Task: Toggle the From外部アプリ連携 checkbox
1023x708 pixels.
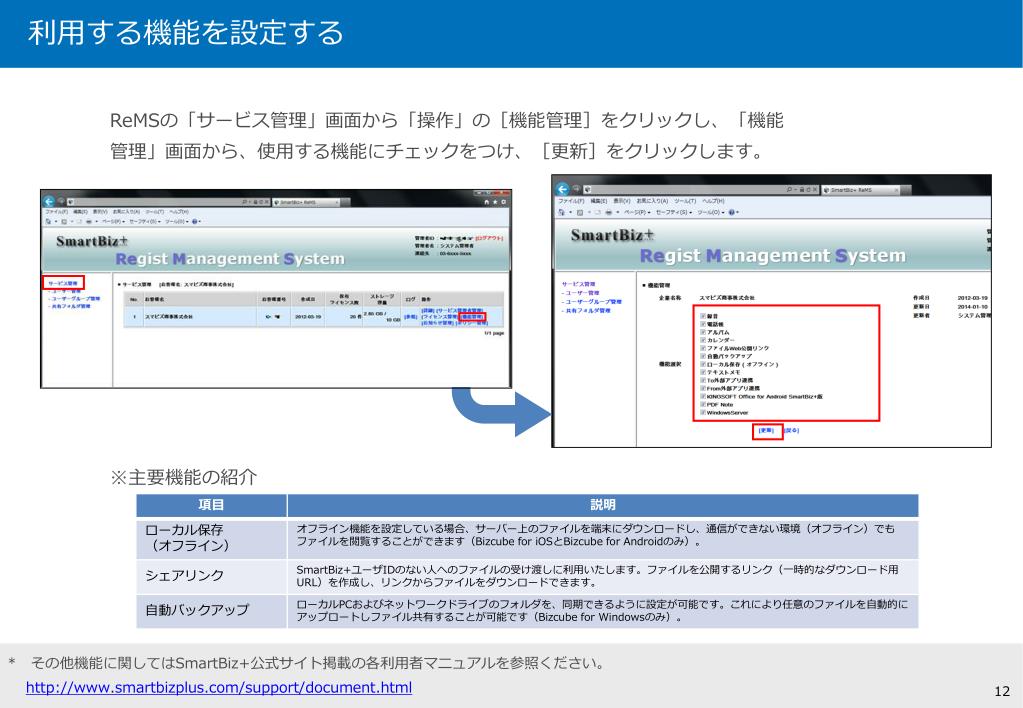Action: pyautogui.click(x=703, y=388)
